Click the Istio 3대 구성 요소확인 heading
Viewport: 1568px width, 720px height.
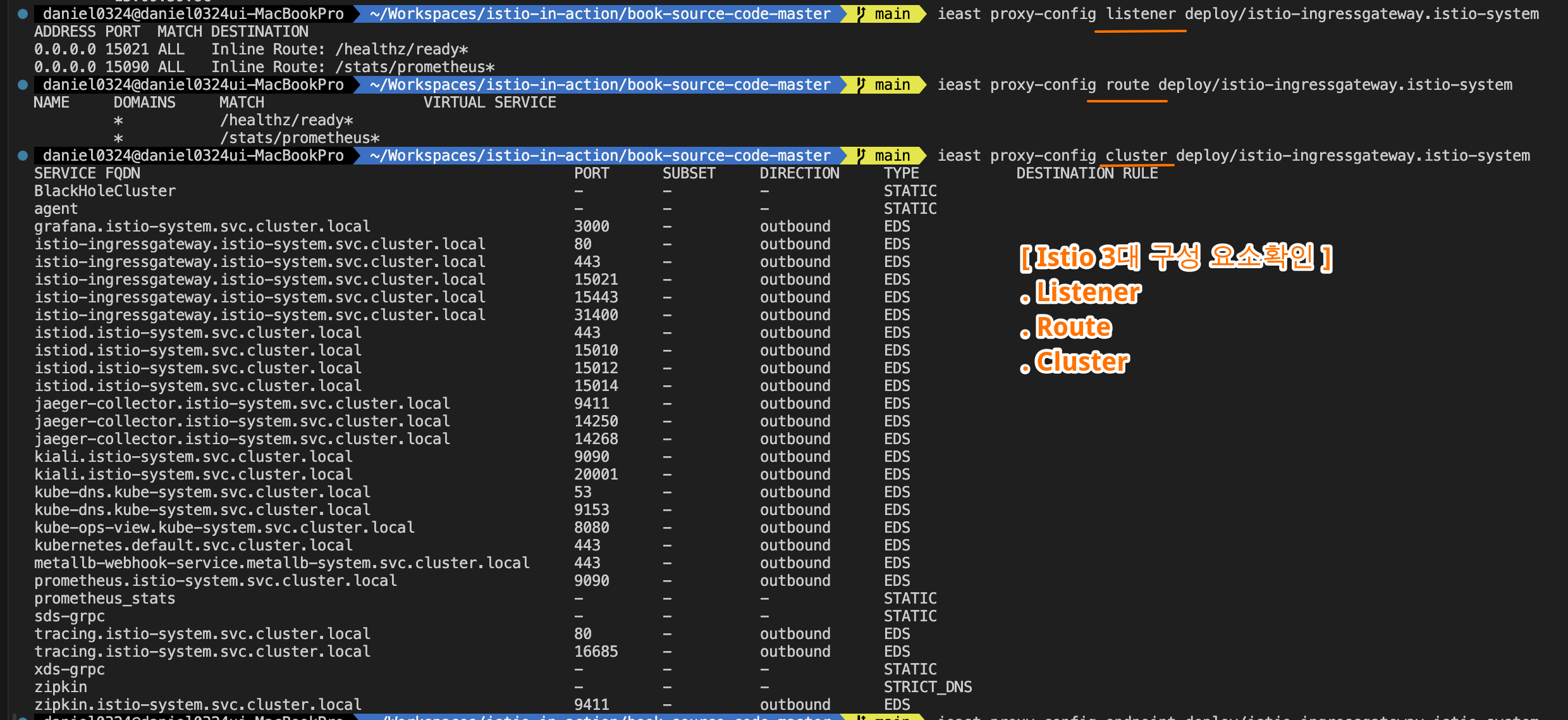click(1176, 257)
